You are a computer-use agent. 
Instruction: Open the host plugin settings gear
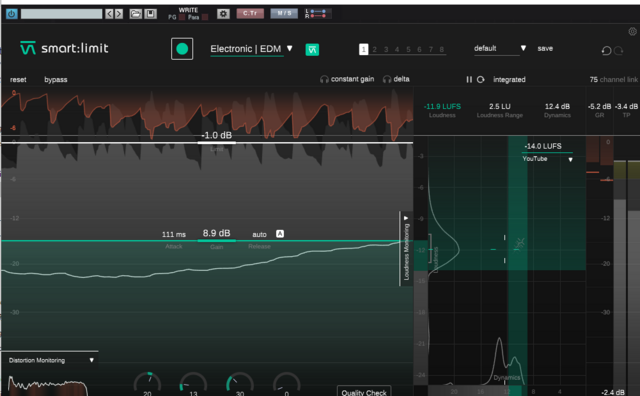coord(223,14)
